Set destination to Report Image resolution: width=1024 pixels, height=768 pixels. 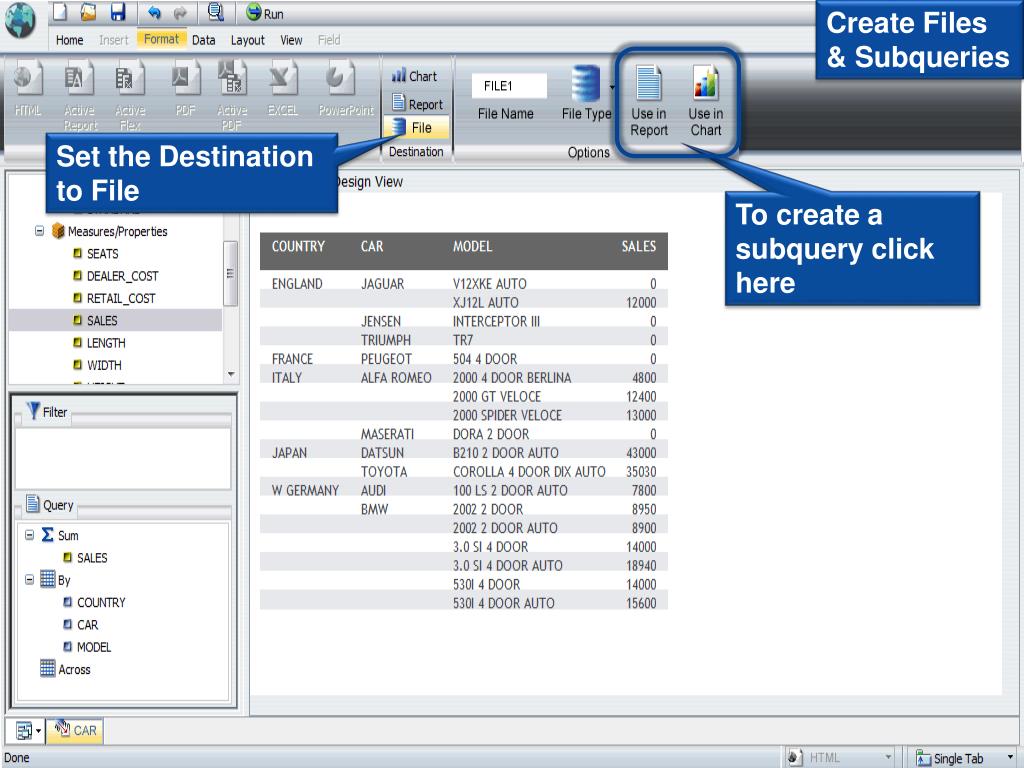[417, 104]
